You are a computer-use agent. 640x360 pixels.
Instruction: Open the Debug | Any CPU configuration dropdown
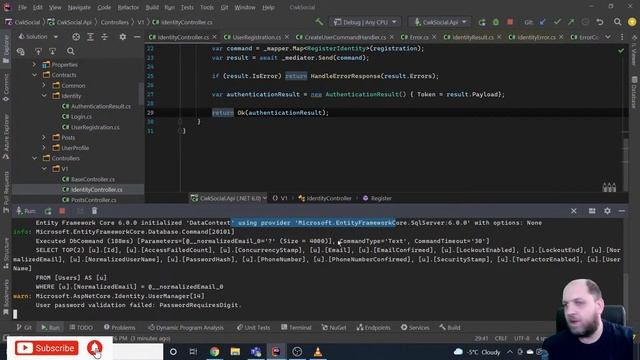click(365, 22)
